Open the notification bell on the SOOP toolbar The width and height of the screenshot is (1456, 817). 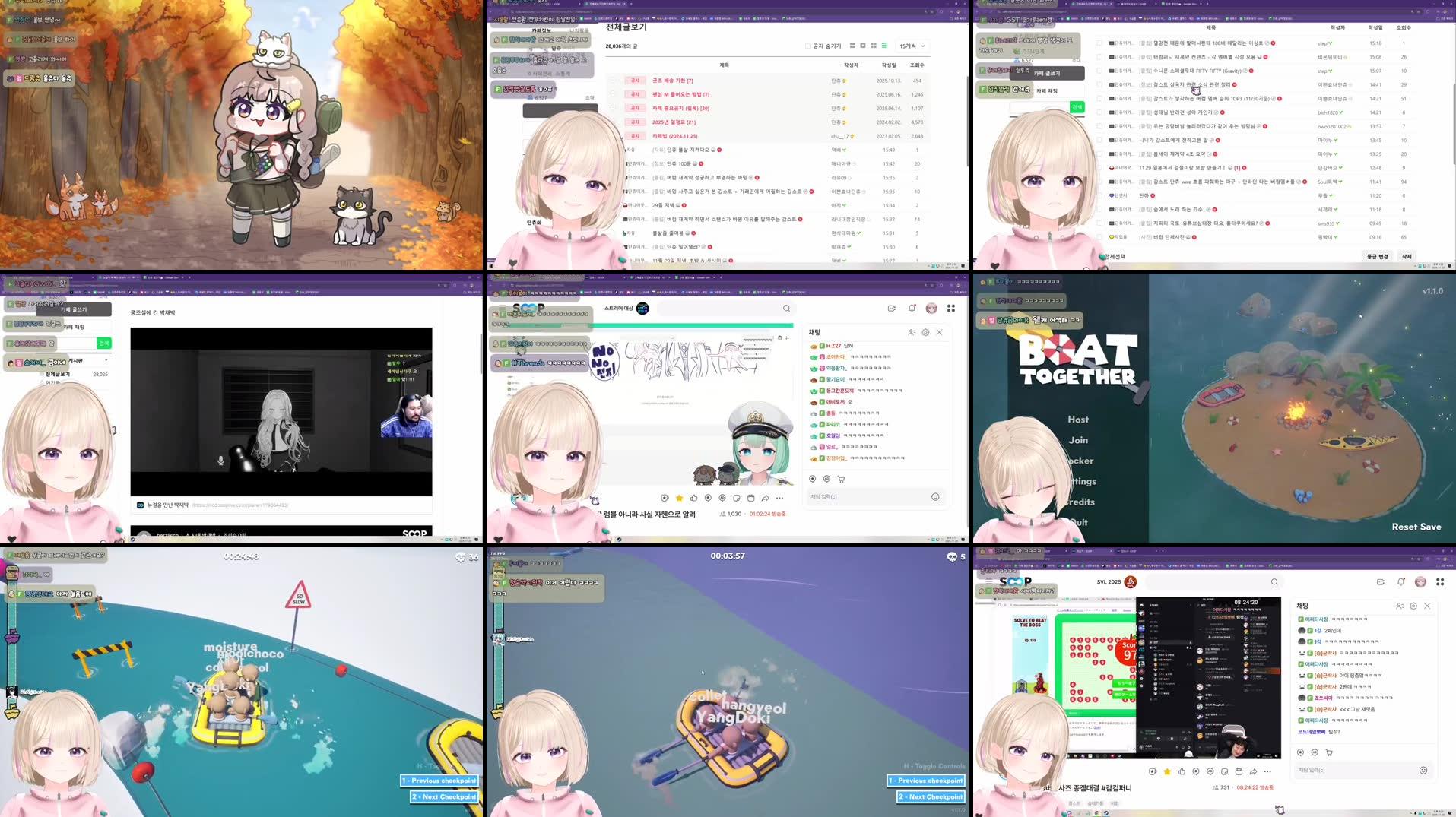(x=912, y=308)
